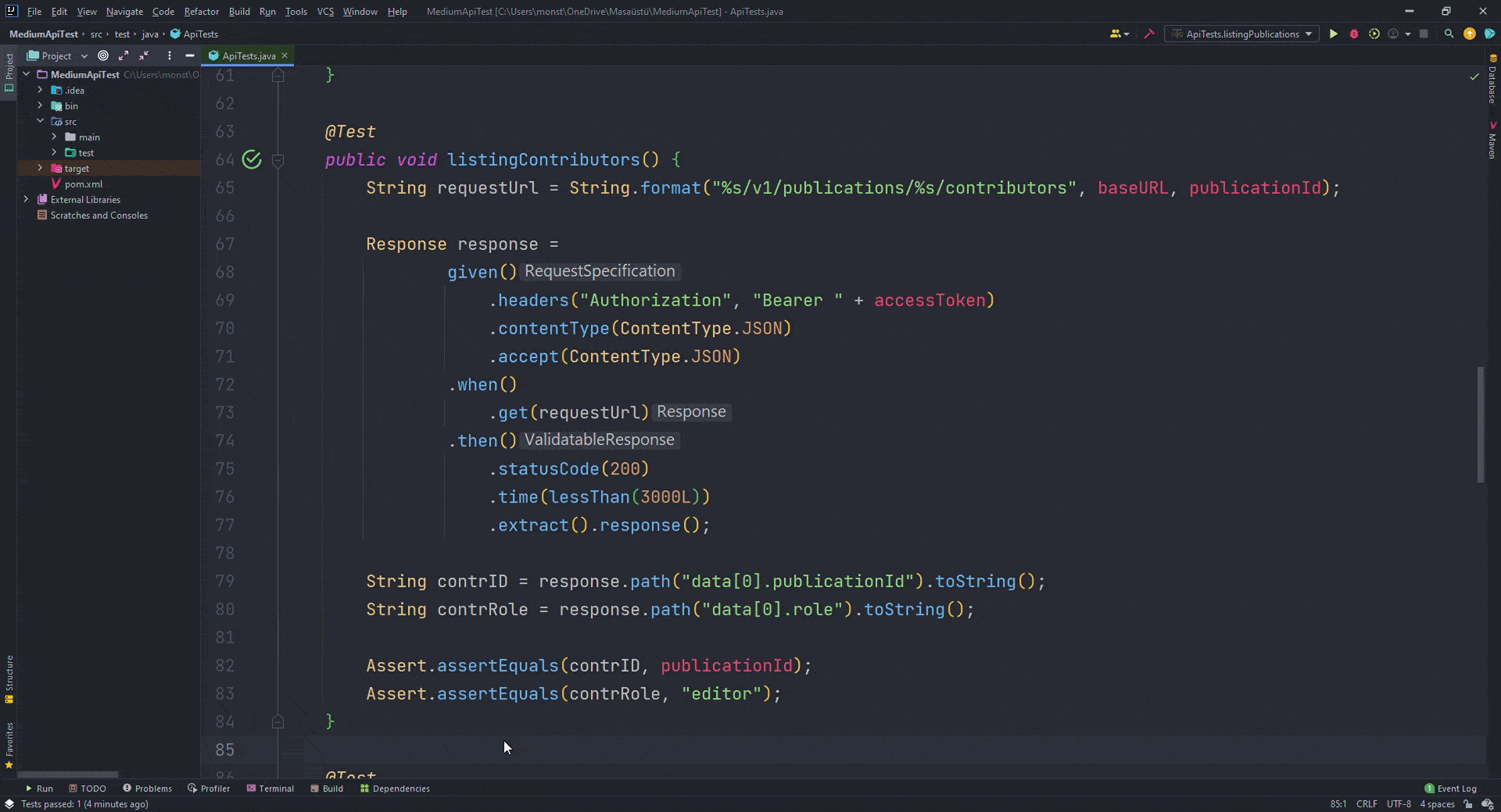The height and width of the screenshot is (812, 1501).
Task: Open the Dependencies tool window
Action: [395, 789]
